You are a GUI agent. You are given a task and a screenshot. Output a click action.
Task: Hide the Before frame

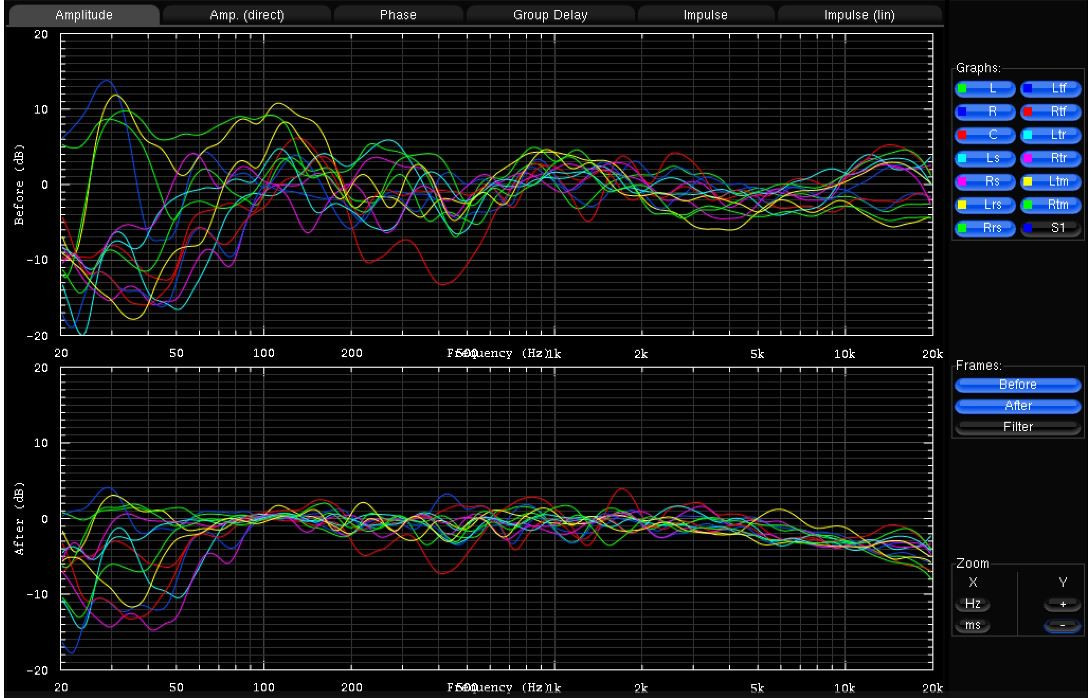1018,384
